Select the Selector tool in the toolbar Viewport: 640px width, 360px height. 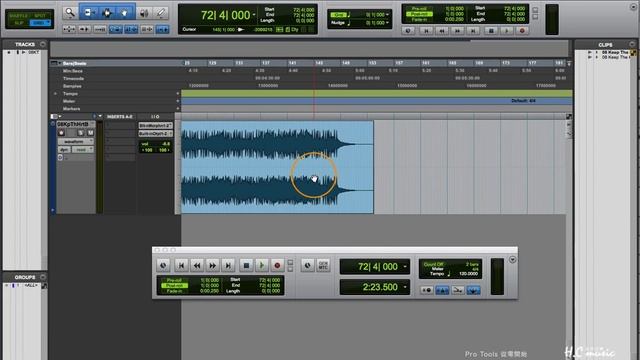[107, 13]
